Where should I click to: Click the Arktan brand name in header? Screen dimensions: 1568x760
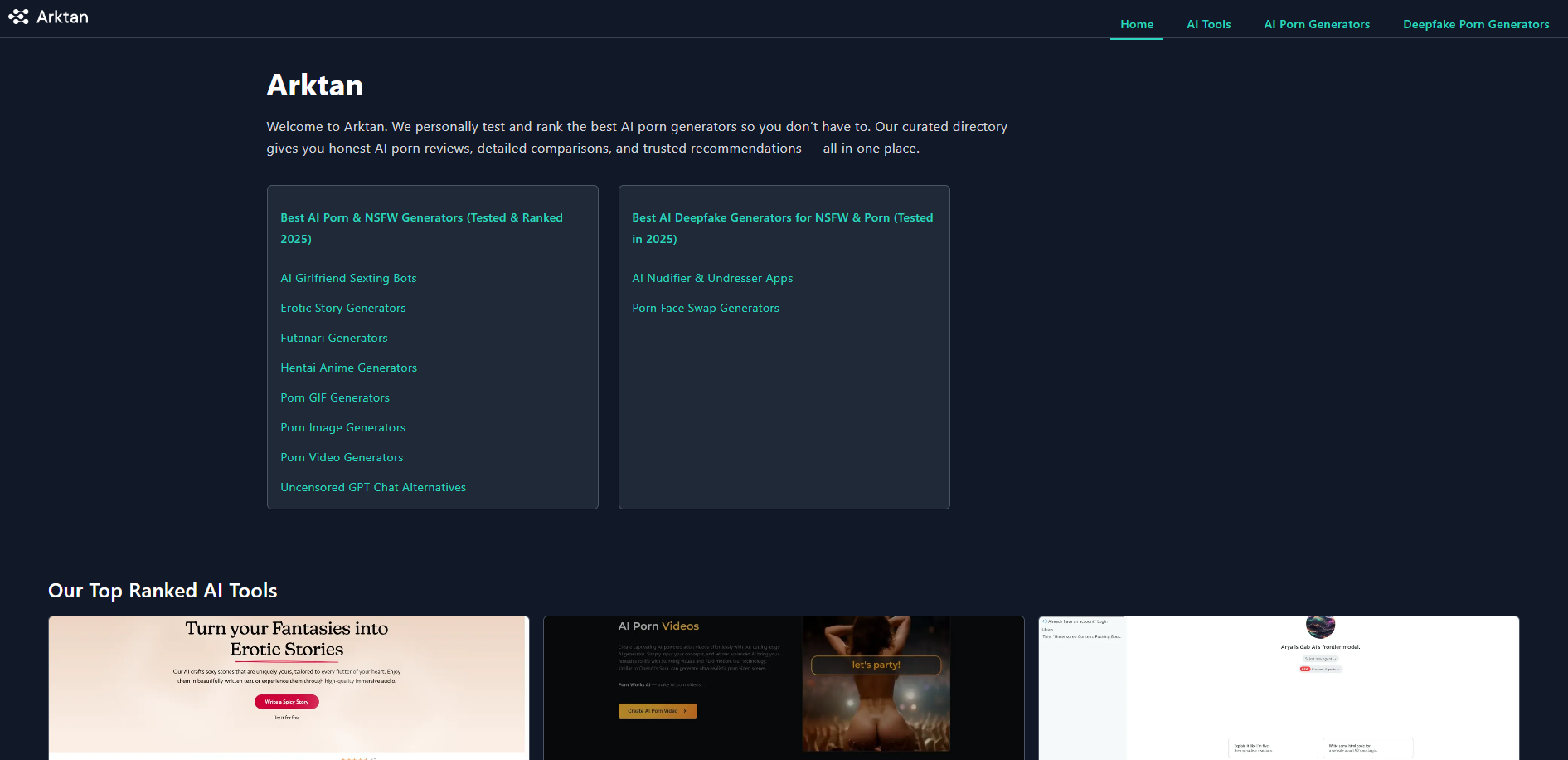(62, 17)
